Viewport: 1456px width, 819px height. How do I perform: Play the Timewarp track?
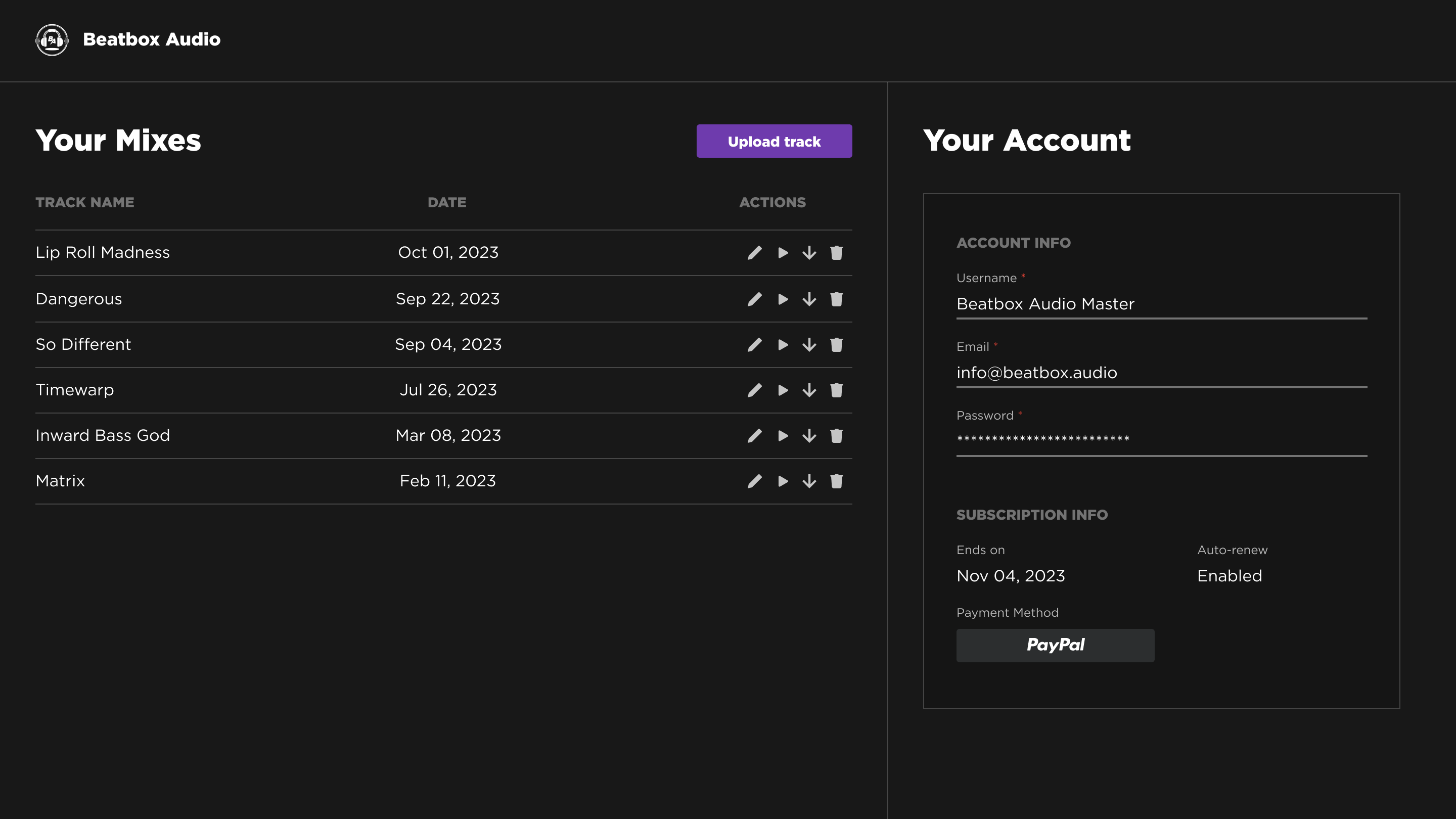pos(783,390)
